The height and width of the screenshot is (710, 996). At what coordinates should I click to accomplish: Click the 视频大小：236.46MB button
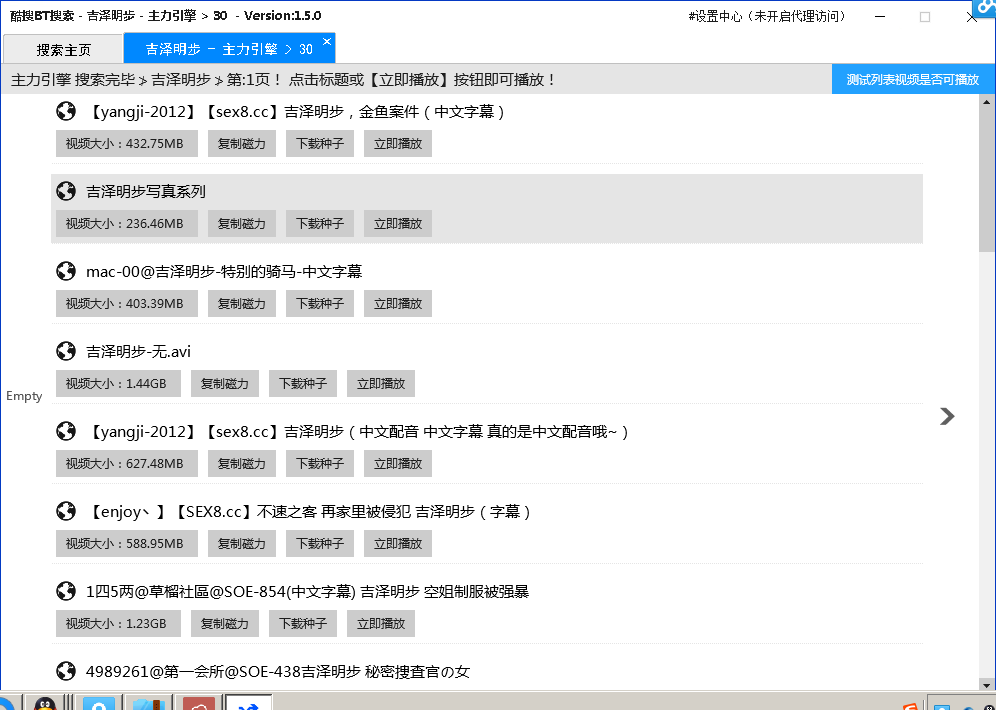tap(127, 224)
